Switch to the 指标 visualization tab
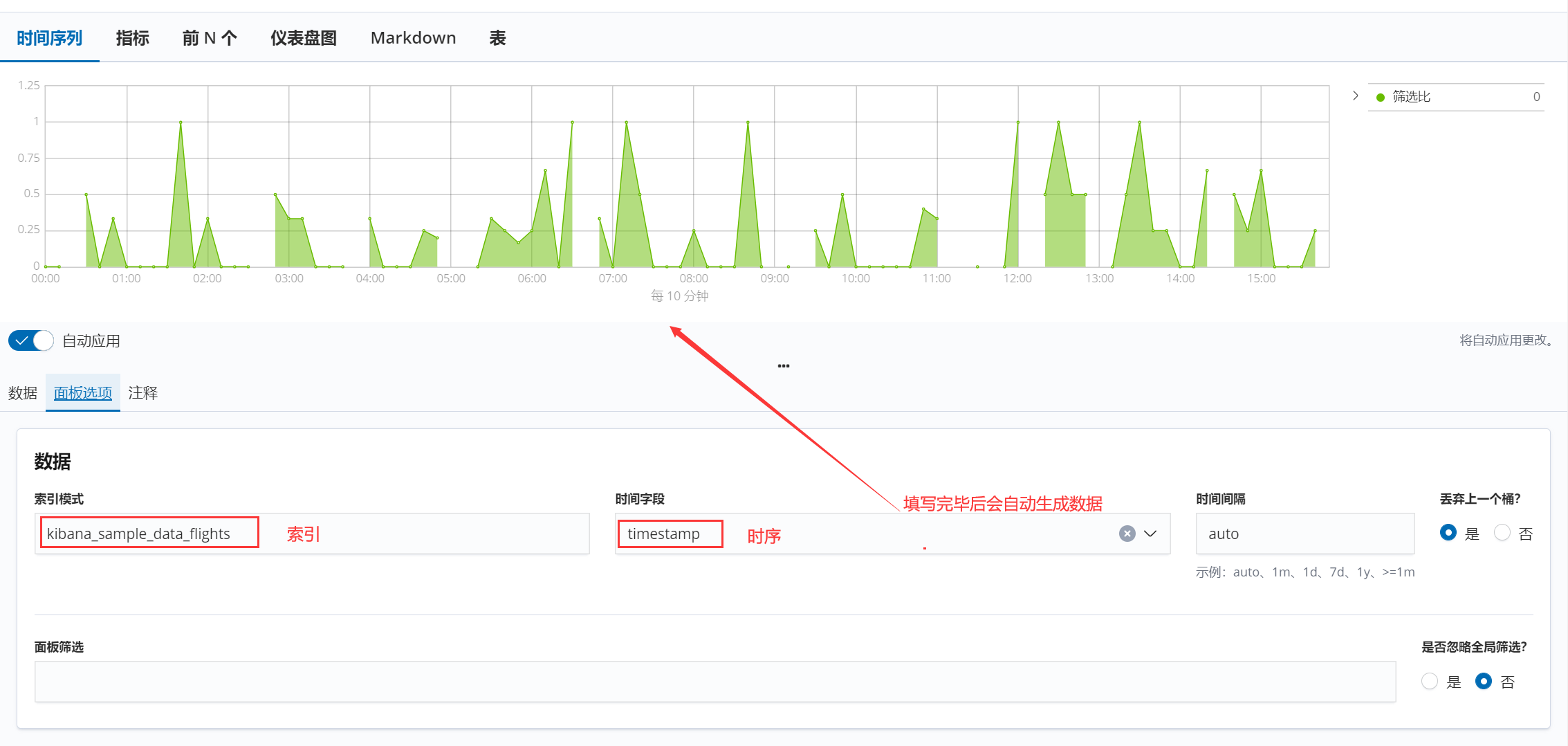Viewport: 1568px width, 746px height. click(133, 38)
